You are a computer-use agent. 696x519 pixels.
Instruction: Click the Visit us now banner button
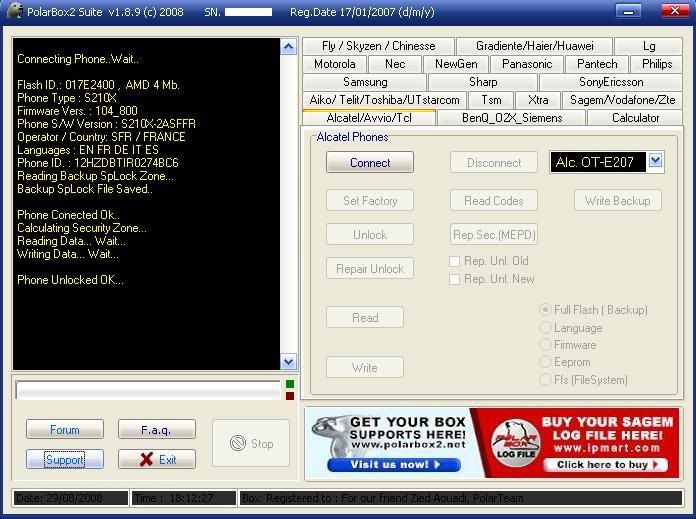pyautogui.click(x=394, y=464)
